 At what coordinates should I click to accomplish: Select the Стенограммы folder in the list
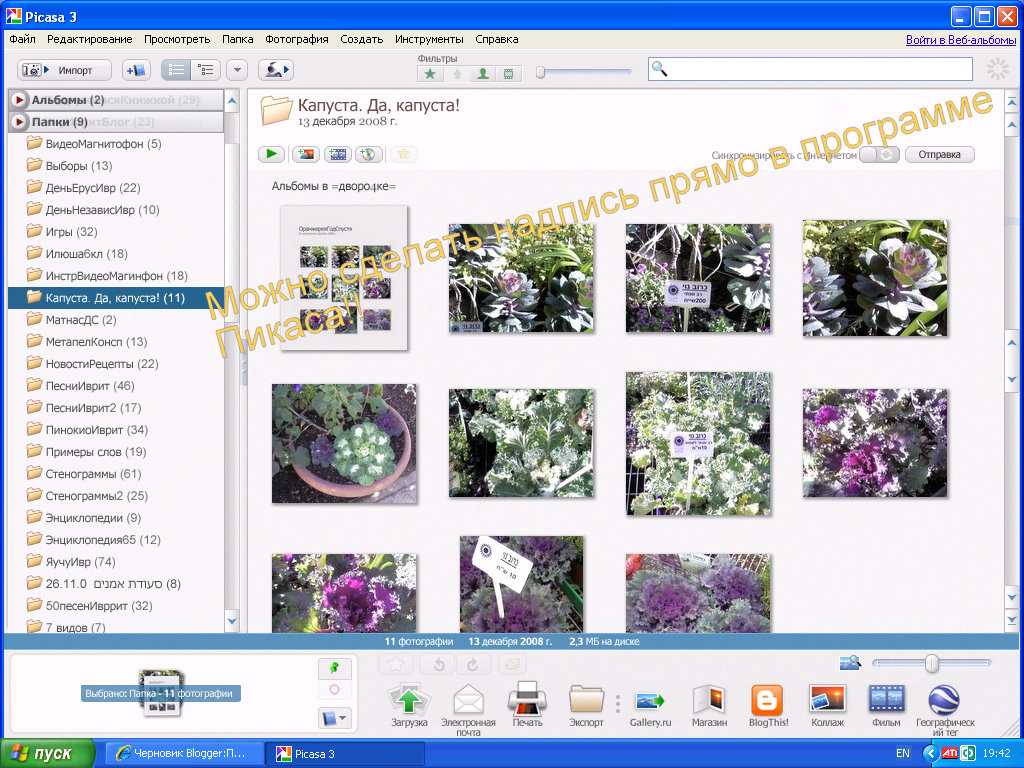pos(93,474)
